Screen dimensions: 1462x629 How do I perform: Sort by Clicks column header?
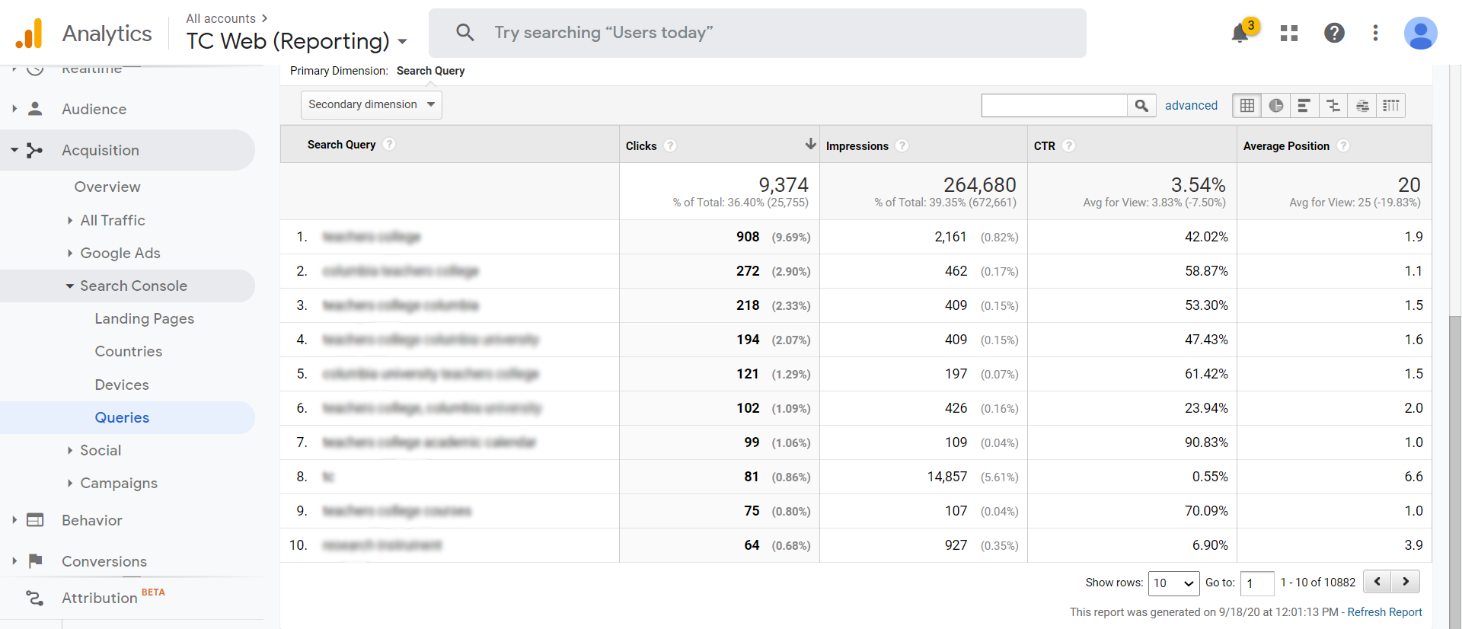pyautogui.click(x=641, y=145)
